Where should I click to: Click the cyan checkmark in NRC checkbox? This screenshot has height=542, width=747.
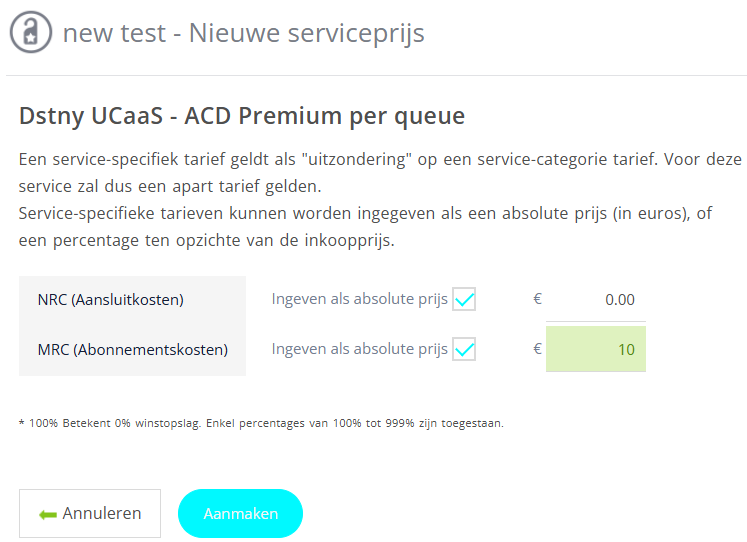tap(464, 300)
